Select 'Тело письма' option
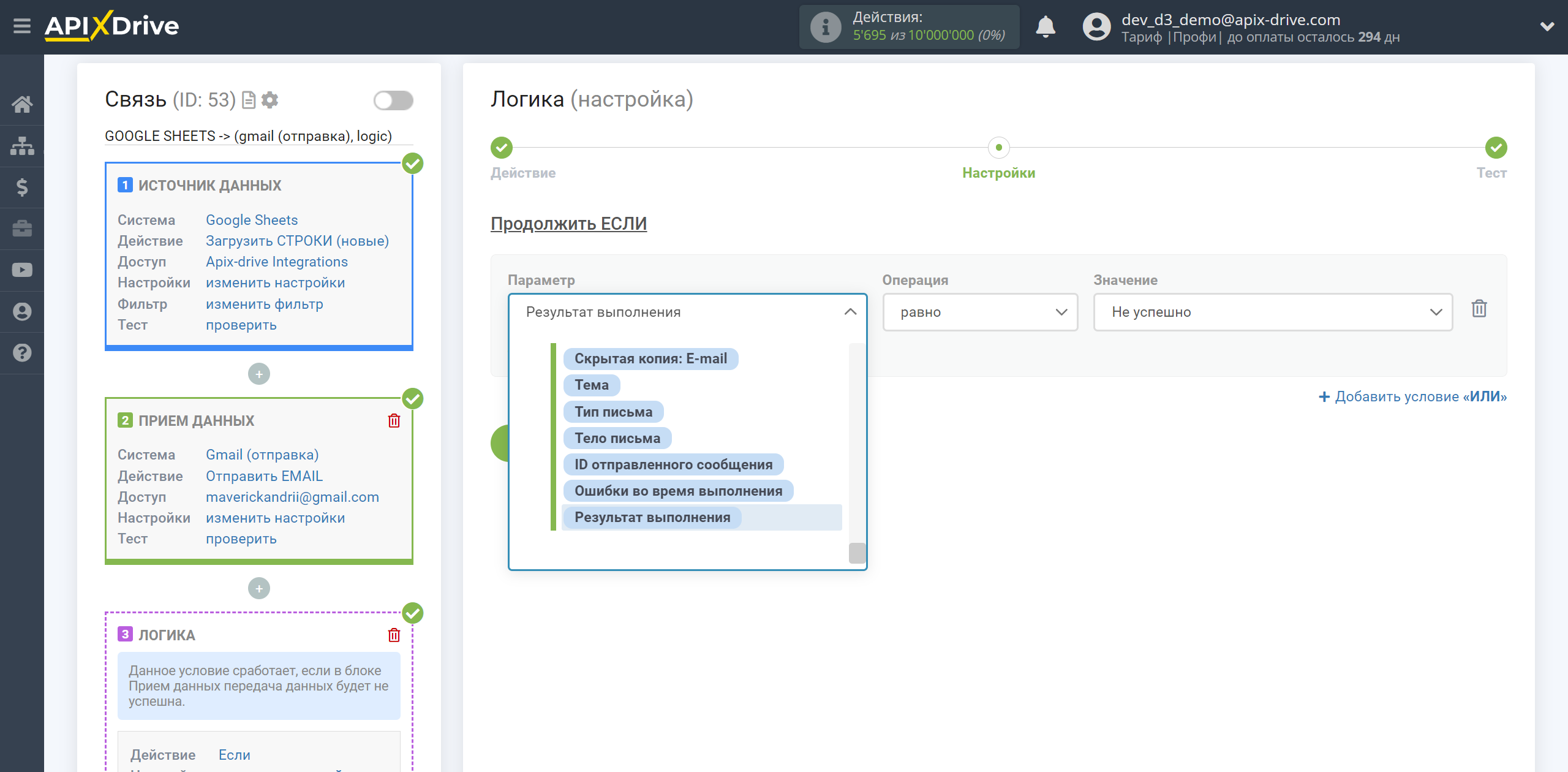Viewport: 1568px width, 772px height. click(x=617, y=439)
